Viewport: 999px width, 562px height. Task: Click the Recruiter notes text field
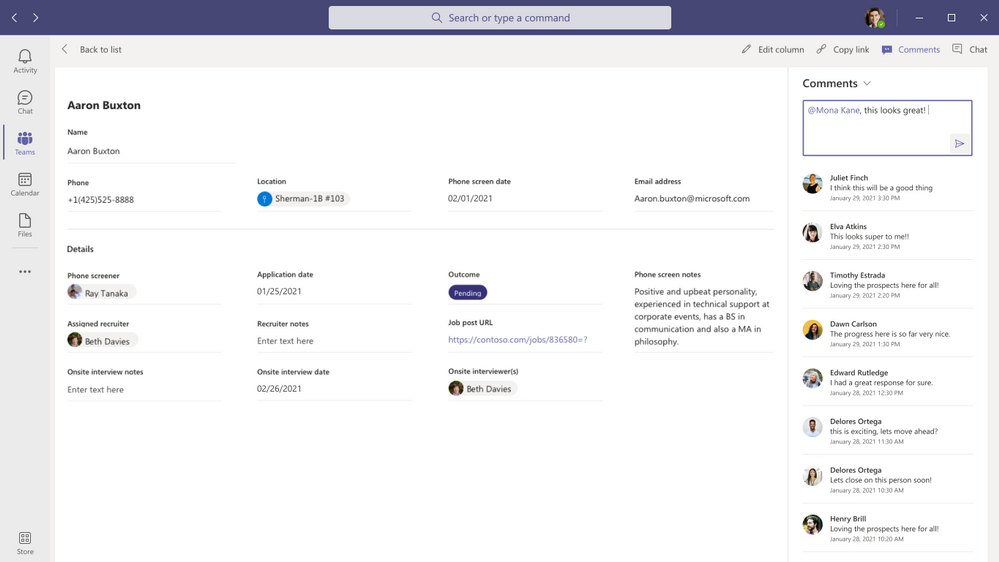coord(334,341)
